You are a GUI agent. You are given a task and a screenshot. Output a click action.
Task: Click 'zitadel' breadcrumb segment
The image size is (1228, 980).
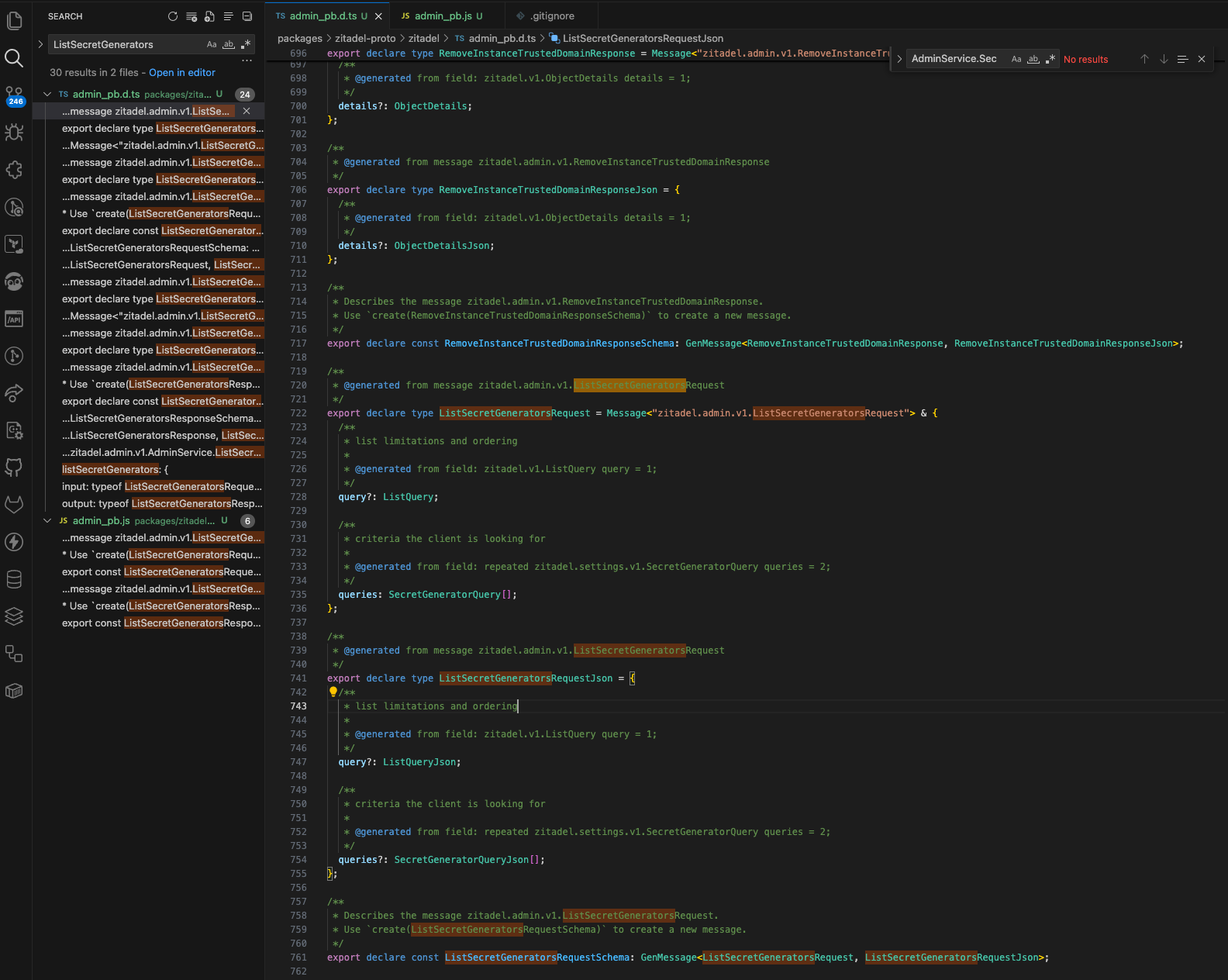(x=424, y=38)
